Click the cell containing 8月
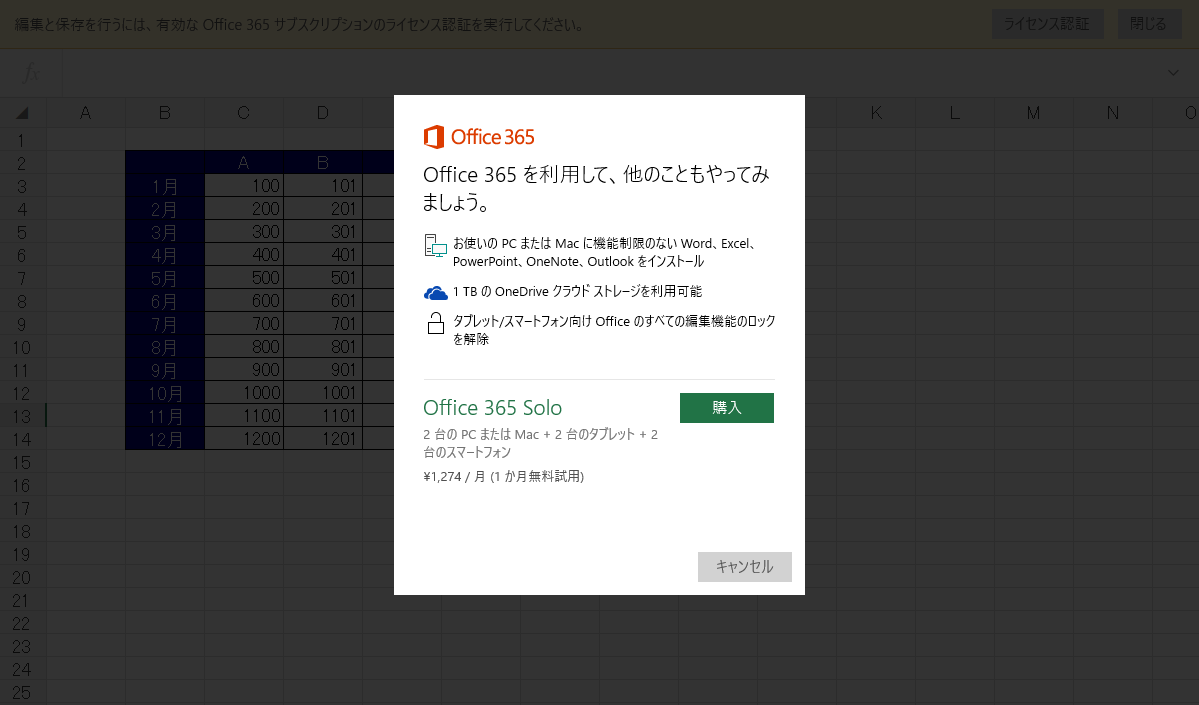1199x705 pixels. point(165,346)
